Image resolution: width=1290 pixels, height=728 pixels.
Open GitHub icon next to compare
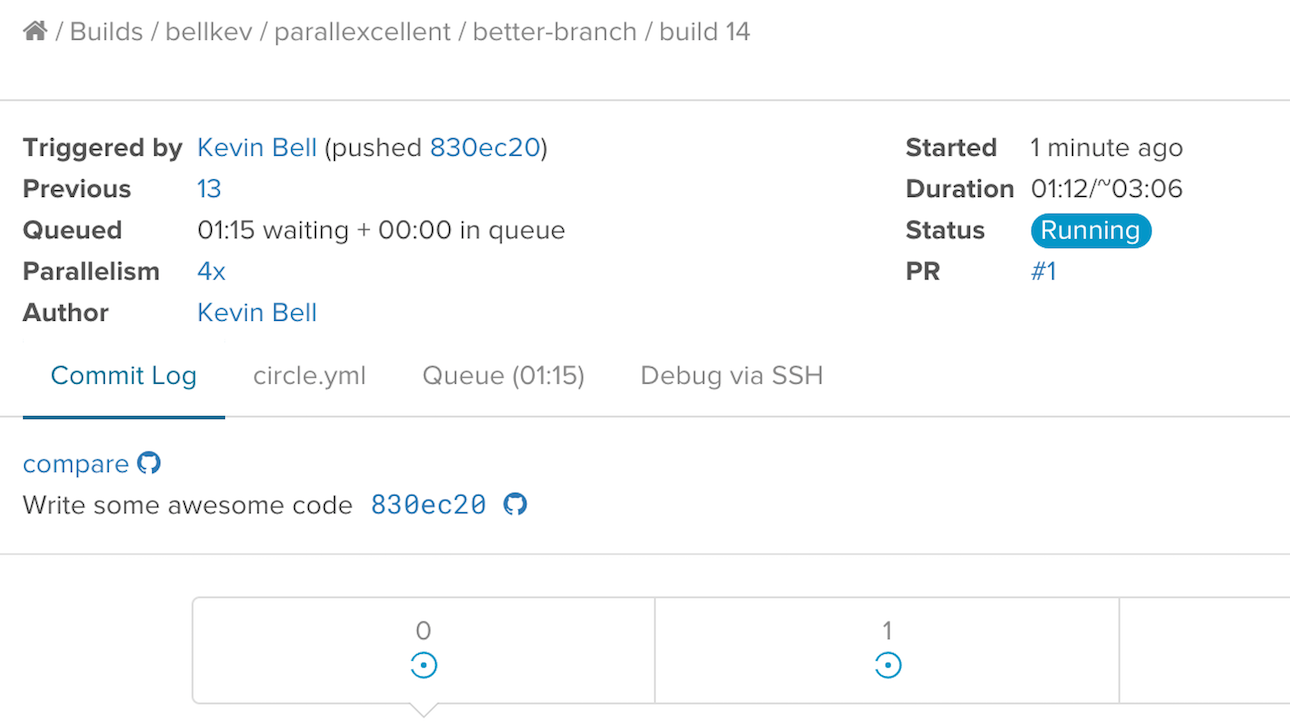149,463
